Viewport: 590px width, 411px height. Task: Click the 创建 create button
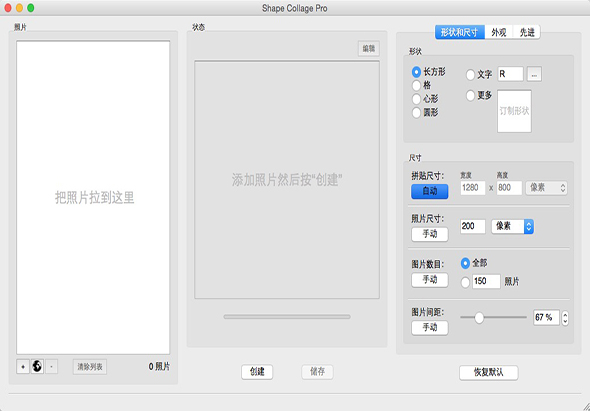pyautogui.click(x=257, y=372)
